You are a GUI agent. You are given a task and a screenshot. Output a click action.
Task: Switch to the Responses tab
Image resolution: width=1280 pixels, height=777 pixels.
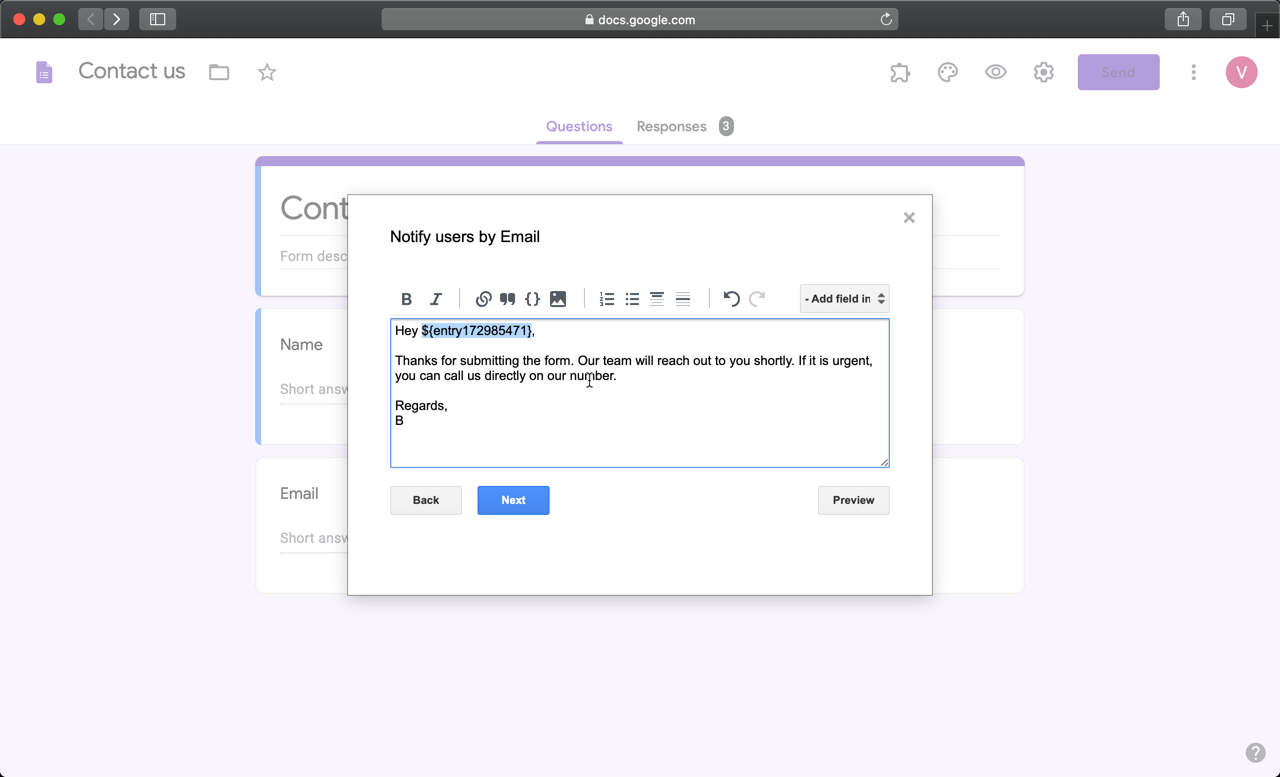pos(671,126)
